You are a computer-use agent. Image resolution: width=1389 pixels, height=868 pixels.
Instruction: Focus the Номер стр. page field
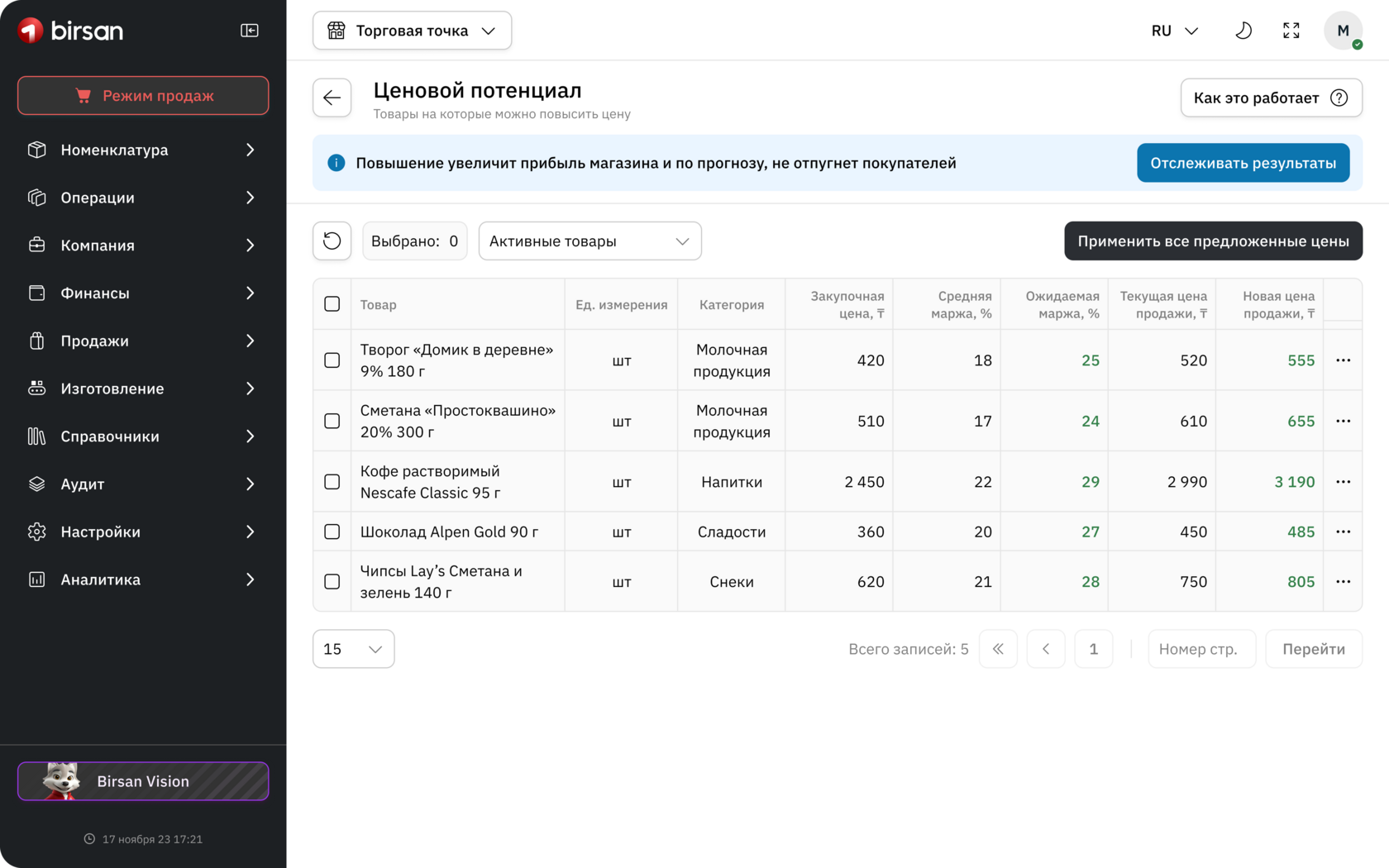1201,649
